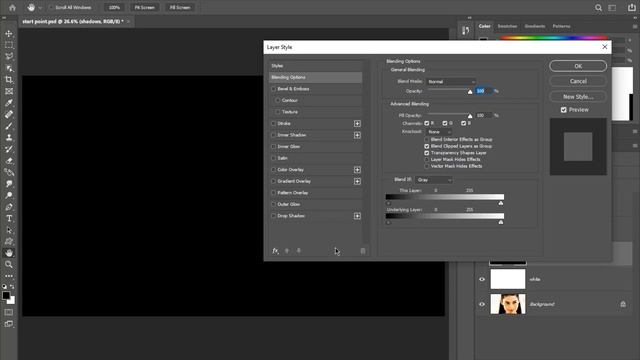
Task: Enable the Satin checkbox
Action: pos(273,158)
